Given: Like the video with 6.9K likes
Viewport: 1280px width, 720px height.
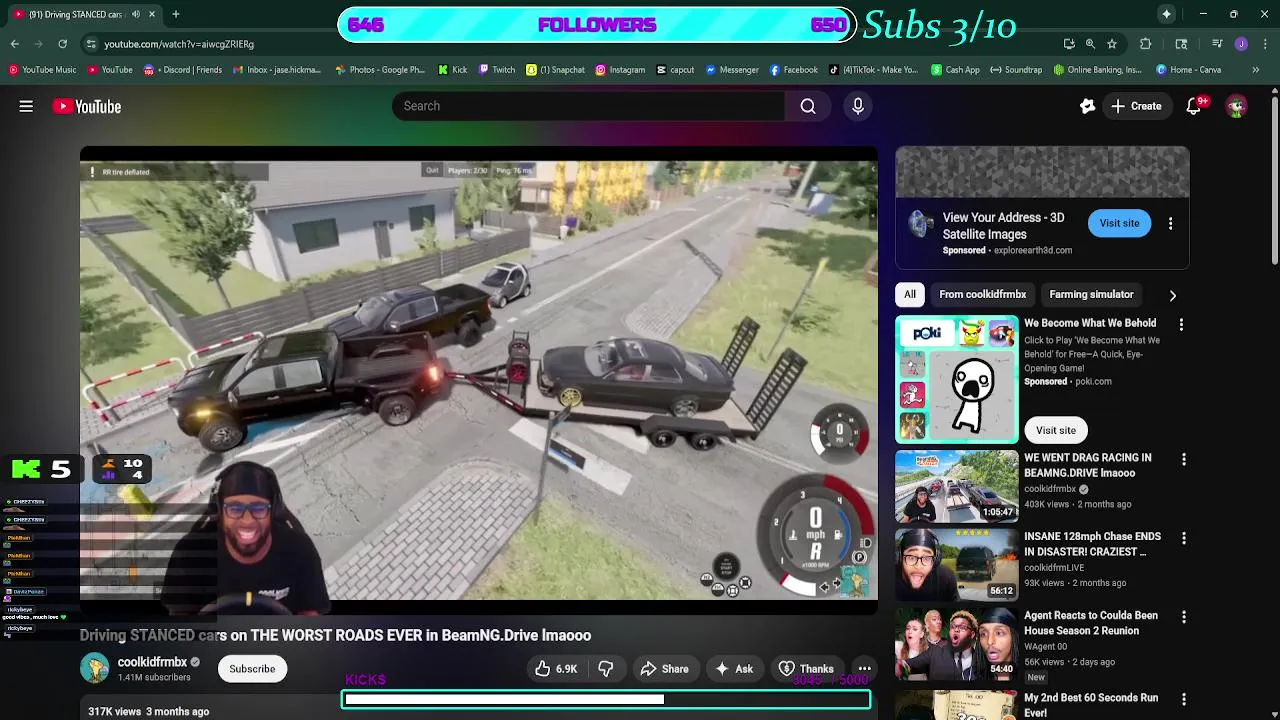Looking at the screenshot, I should [556, 669].
